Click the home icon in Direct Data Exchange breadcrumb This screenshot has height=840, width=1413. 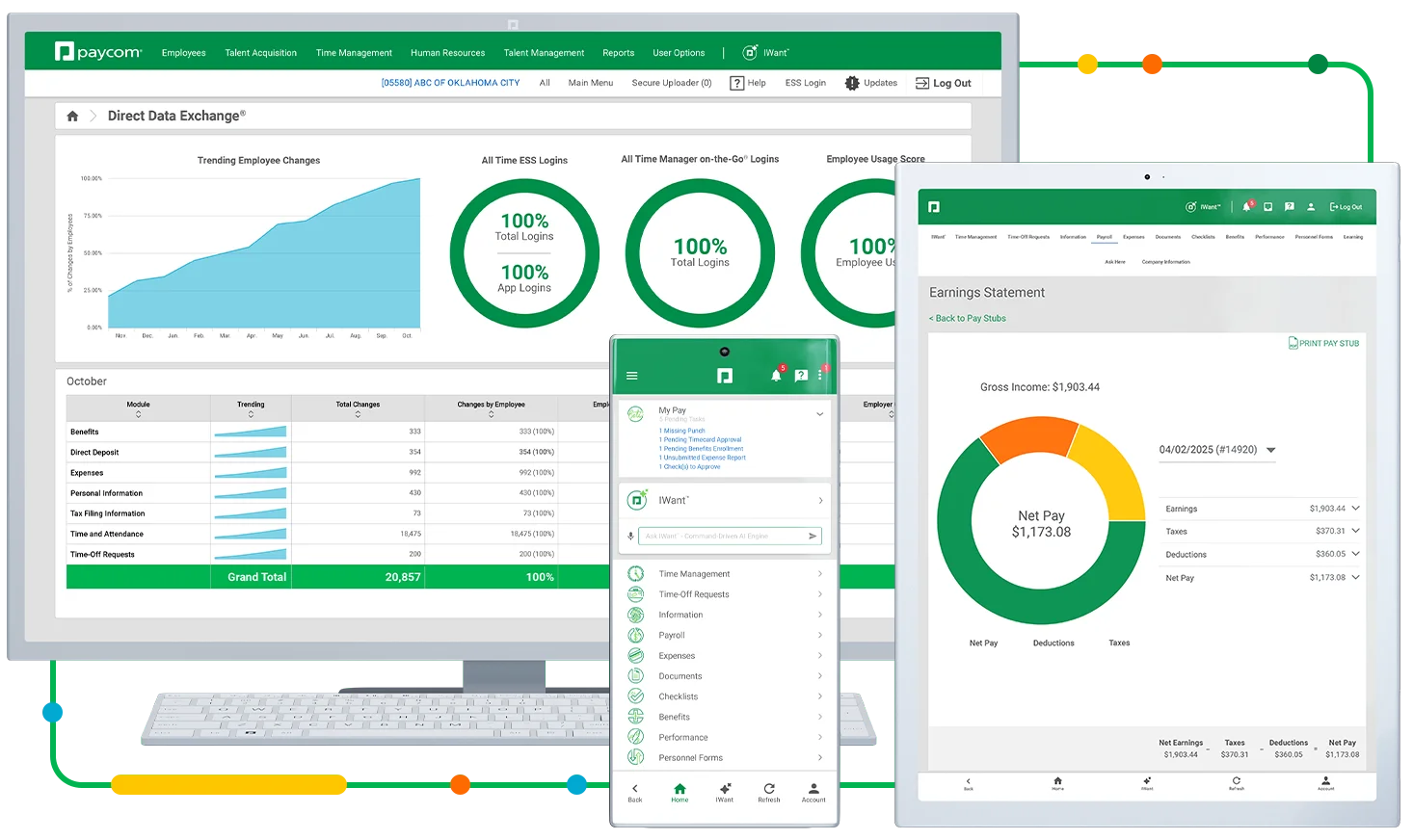(72, 117)
